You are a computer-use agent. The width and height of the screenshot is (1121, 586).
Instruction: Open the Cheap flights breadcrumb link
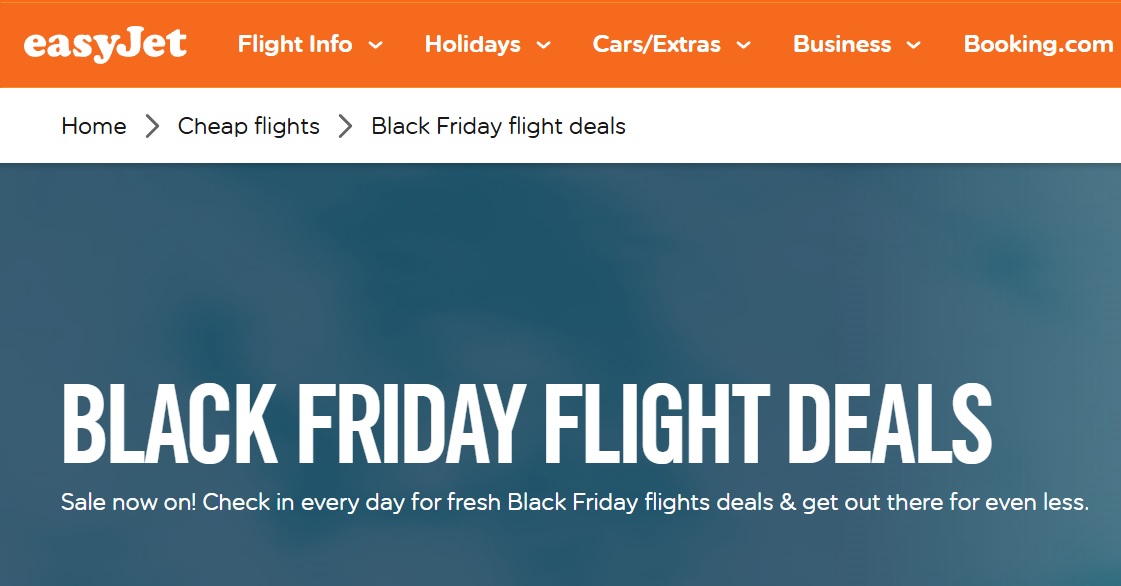[x=249, y=126]
